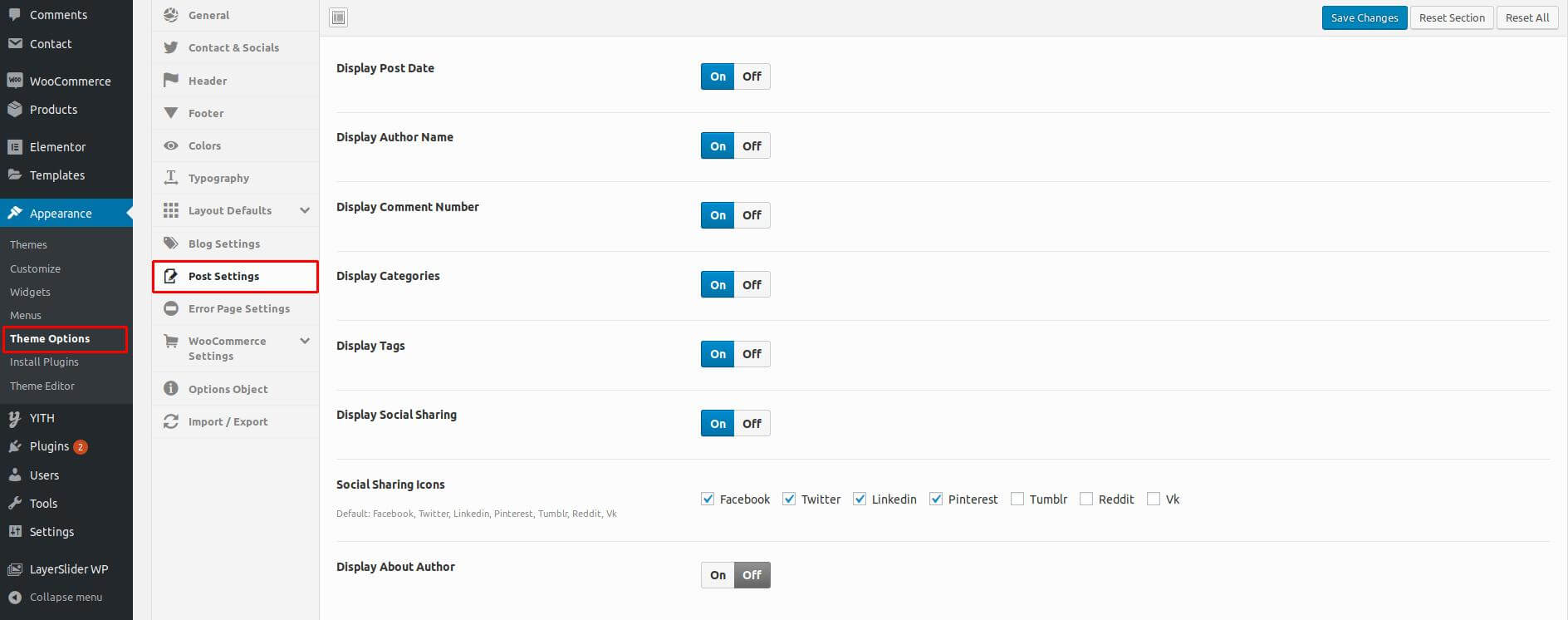1568x620 pixels.
Task: Open the Post Settings section
Action: pyautogui.click(x=235, y=276)
